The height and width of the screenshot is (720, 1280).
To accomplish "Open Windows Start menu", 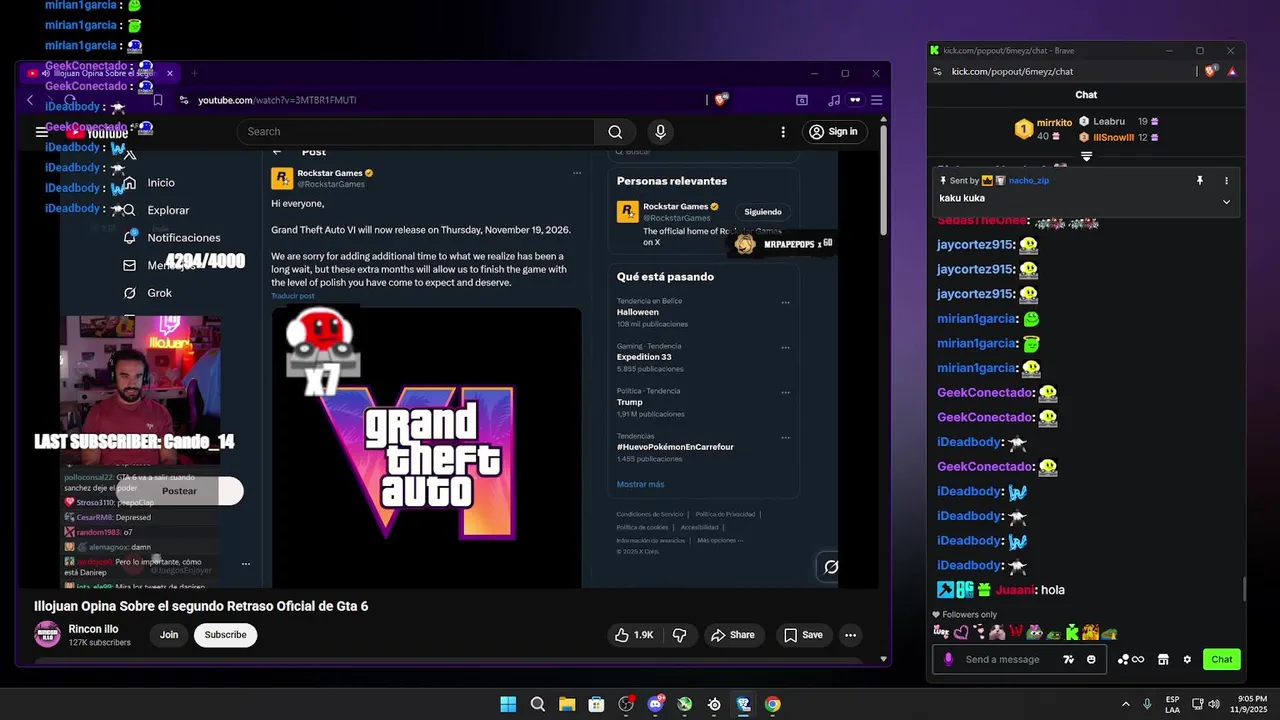I will tap(508, 704).
